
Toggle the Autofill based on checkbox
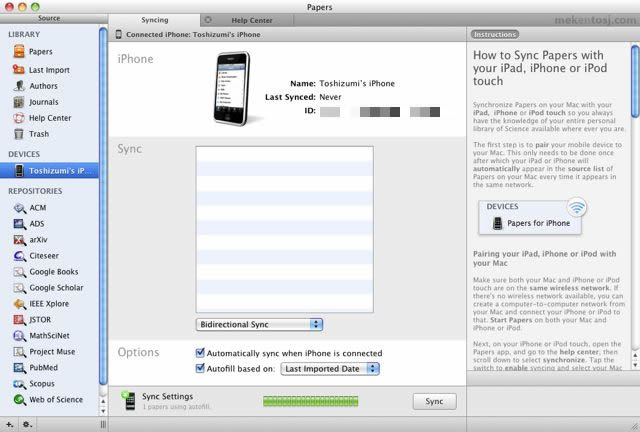pyautogui.click(x=200, y=368)
